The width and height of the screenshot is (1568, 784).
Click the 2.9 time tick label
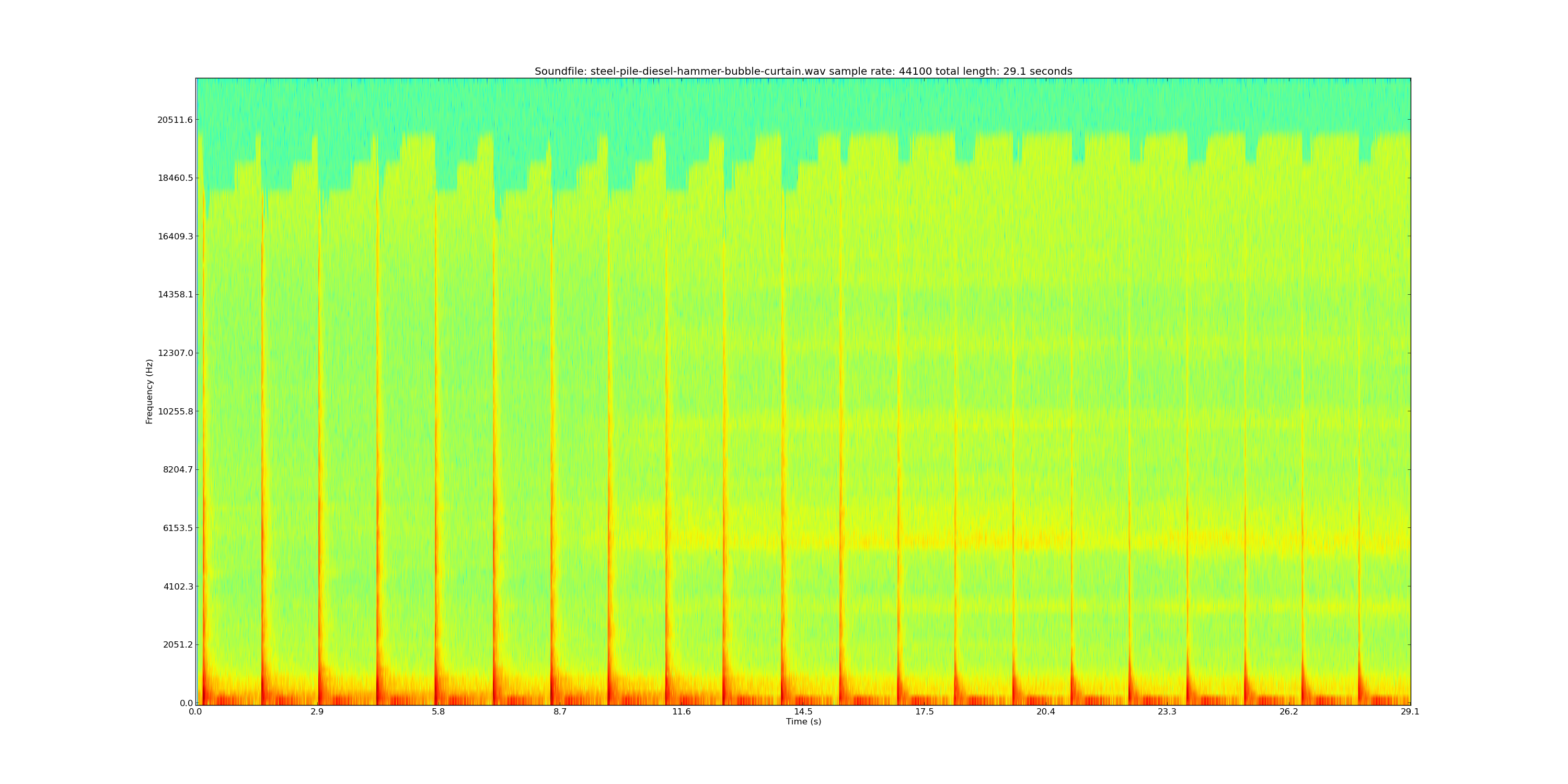[317, 711]
